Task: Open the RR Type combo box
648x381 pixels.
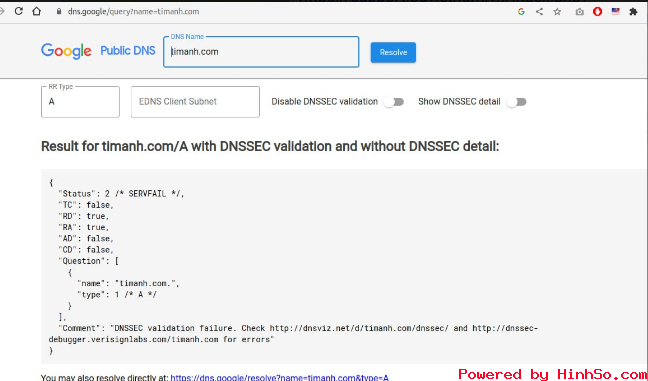Action: 80,102
